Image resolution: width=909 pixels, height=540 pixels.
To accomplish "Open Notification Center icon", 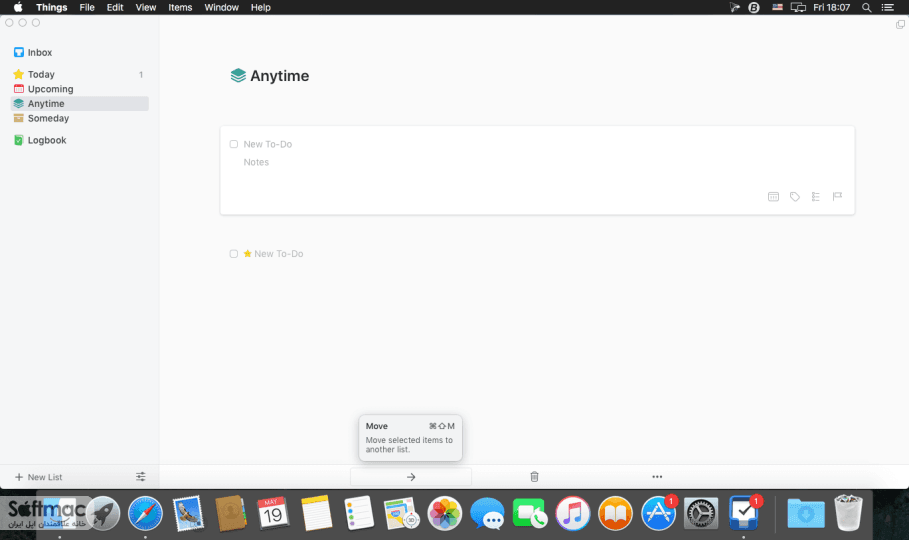I will [x=888, y=8].
